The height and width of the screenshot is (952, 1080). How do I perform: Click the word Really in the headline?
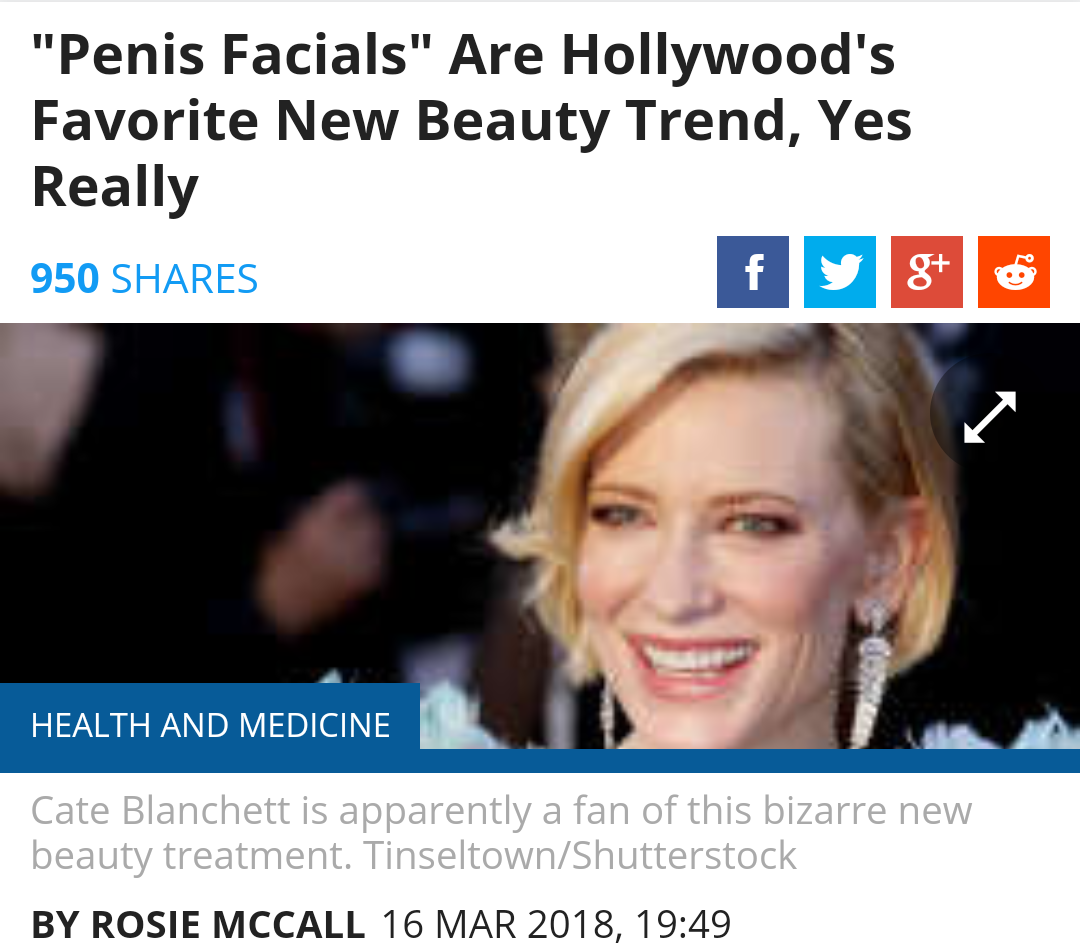pyautogui.click(x=115, y=186)
